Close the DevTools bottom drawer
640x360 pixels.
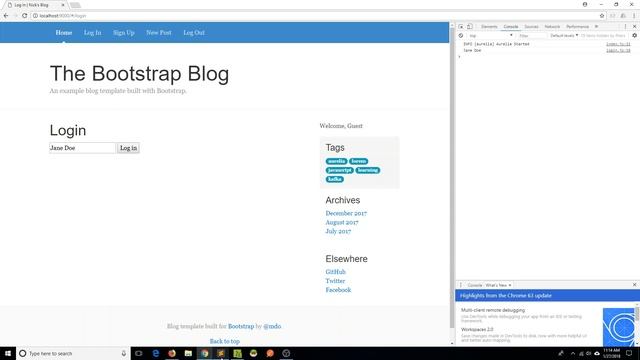tap(634, 284)
